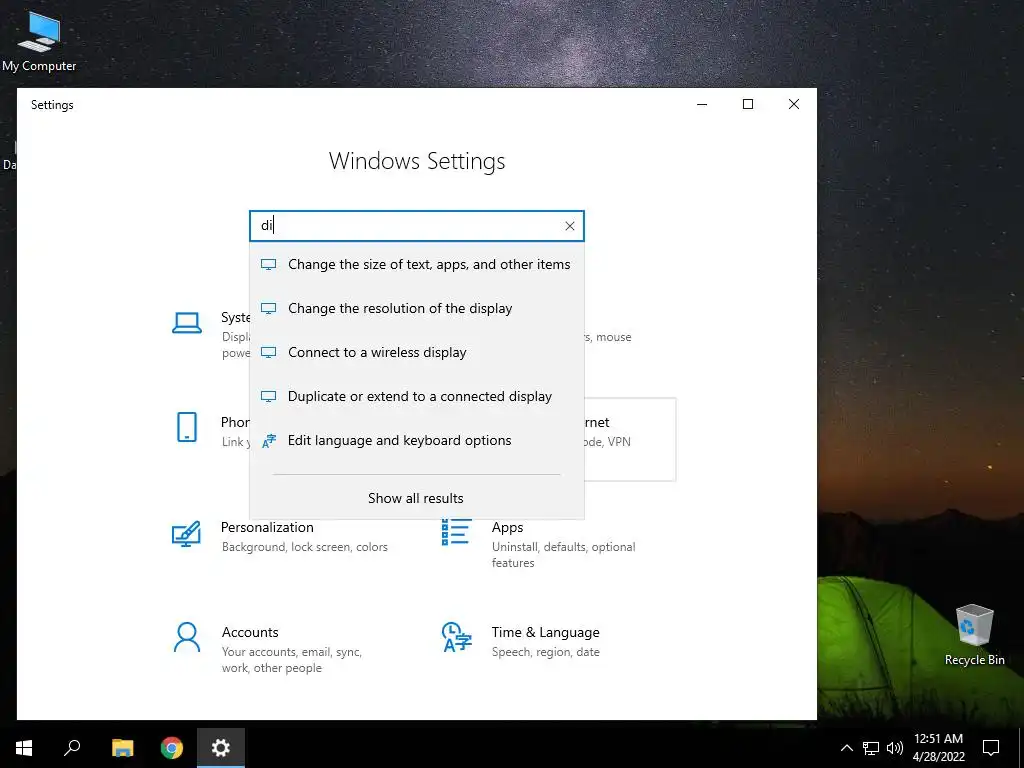This screenshot has width=1024, height=768.
Task: Open taskbar clock showing 12:51 AM
Action: click(x=938, y=748)
